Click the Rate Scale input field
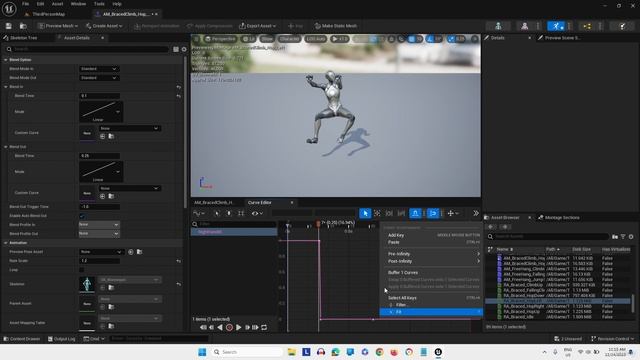The height and width of the screenshot is (360, 640). tap(99, 260)
